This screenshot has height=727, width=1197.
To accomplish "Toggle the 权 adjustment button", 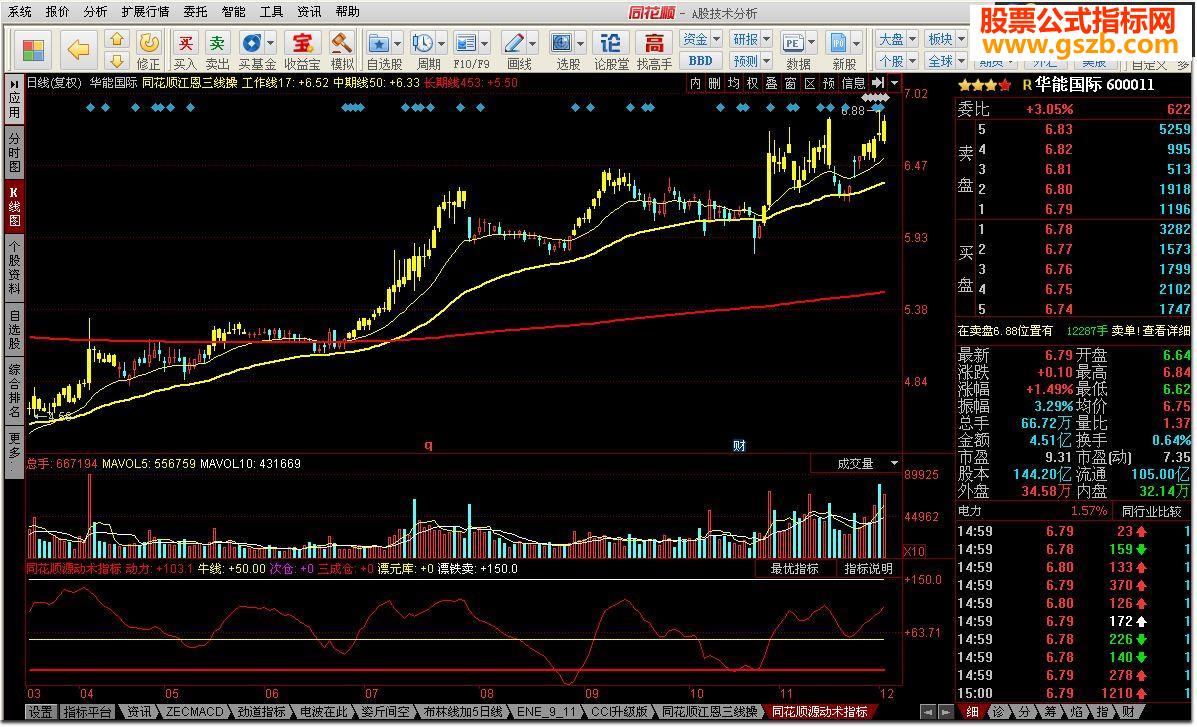I will pos(752,82).
